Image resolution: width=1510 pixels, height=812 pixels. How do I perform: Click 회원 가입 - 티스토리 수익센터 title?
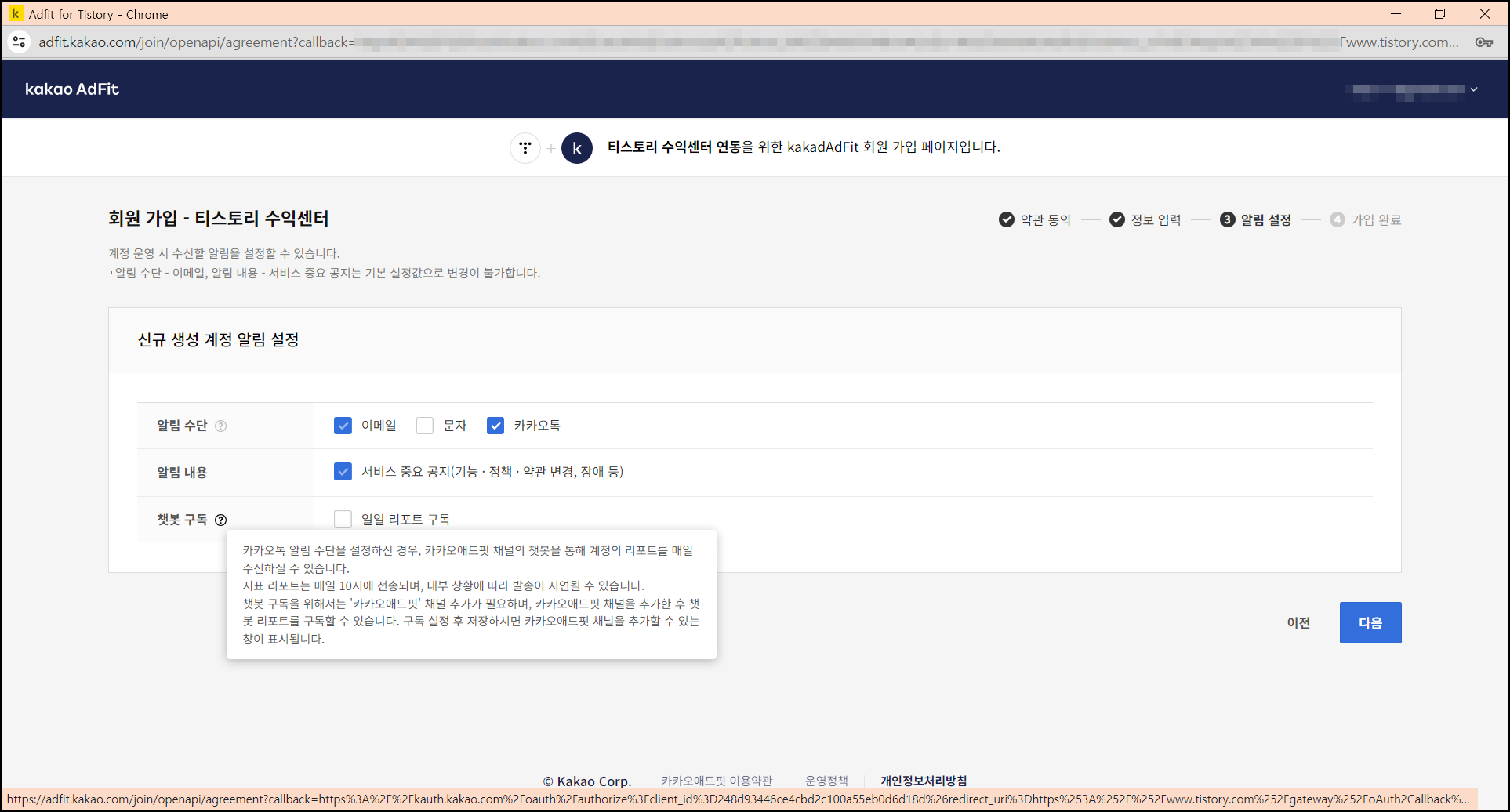[219, 219]
